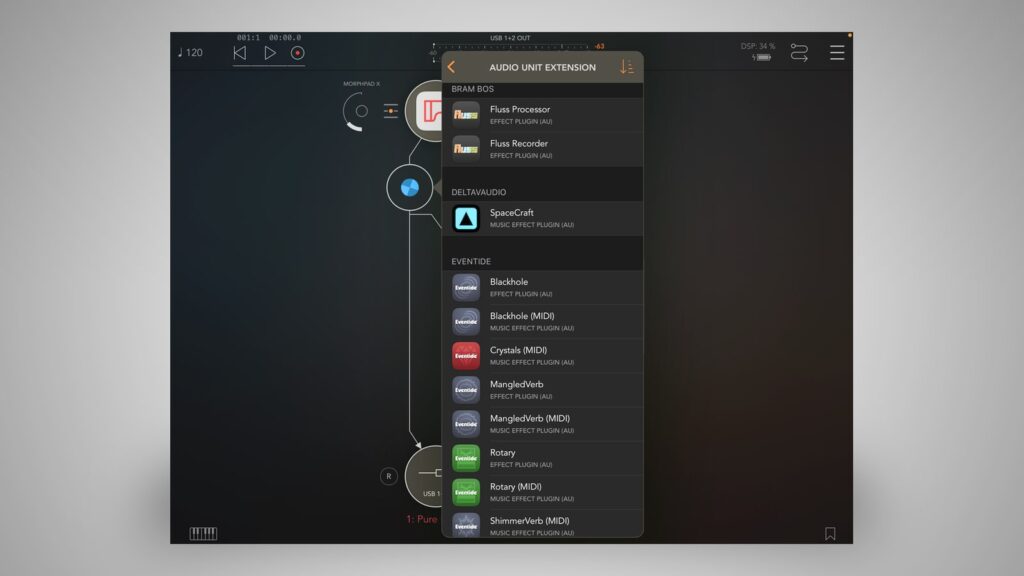Toggle the R record-enable button on channel
This screenshot has width=1024, height=576.
[x=389, y=476]
